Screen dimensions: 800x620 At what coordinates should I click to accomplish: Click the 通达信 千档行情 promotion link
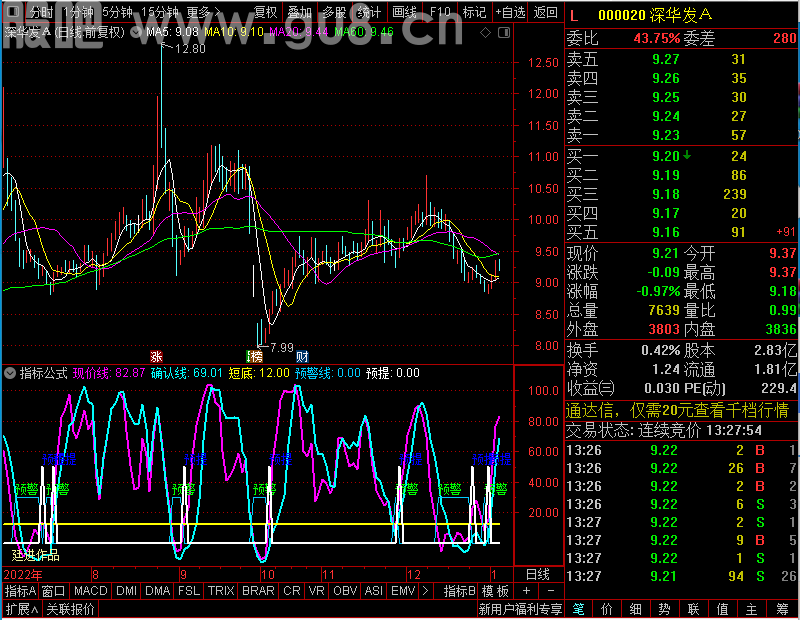coord(677,410)
